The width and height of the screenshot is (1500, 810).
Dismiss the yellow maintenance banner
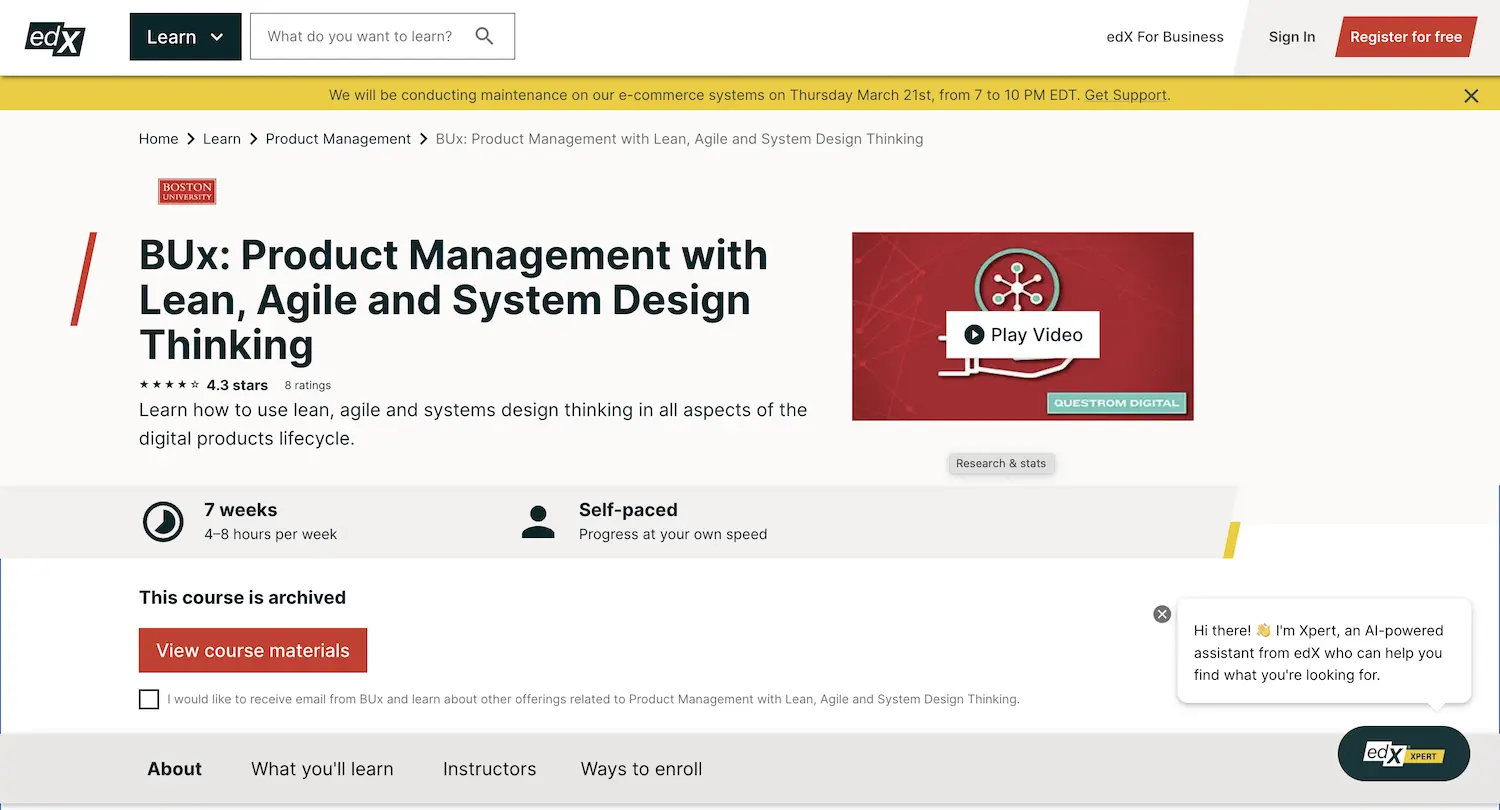tap(1471, 96)
